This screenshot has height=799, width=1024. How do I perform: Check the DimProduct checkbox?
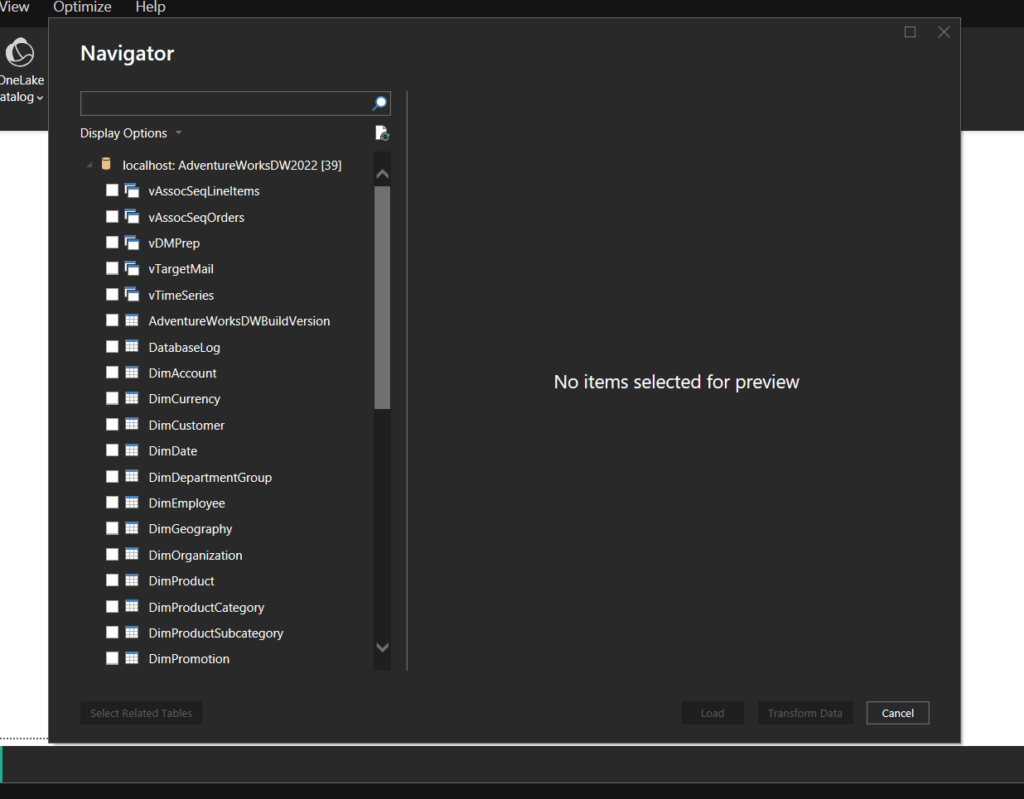112,580
